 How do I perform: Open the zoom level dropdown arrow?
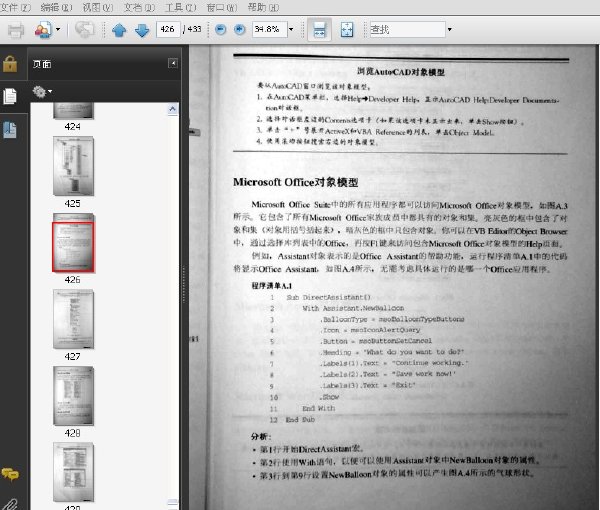pos(291,29)
